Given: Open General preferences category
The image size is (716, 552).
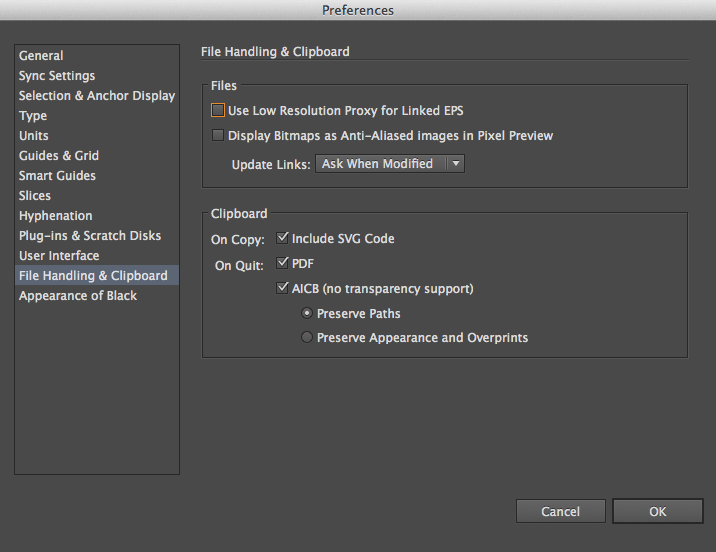Looking at the screenshot, I should click(41, 56).
